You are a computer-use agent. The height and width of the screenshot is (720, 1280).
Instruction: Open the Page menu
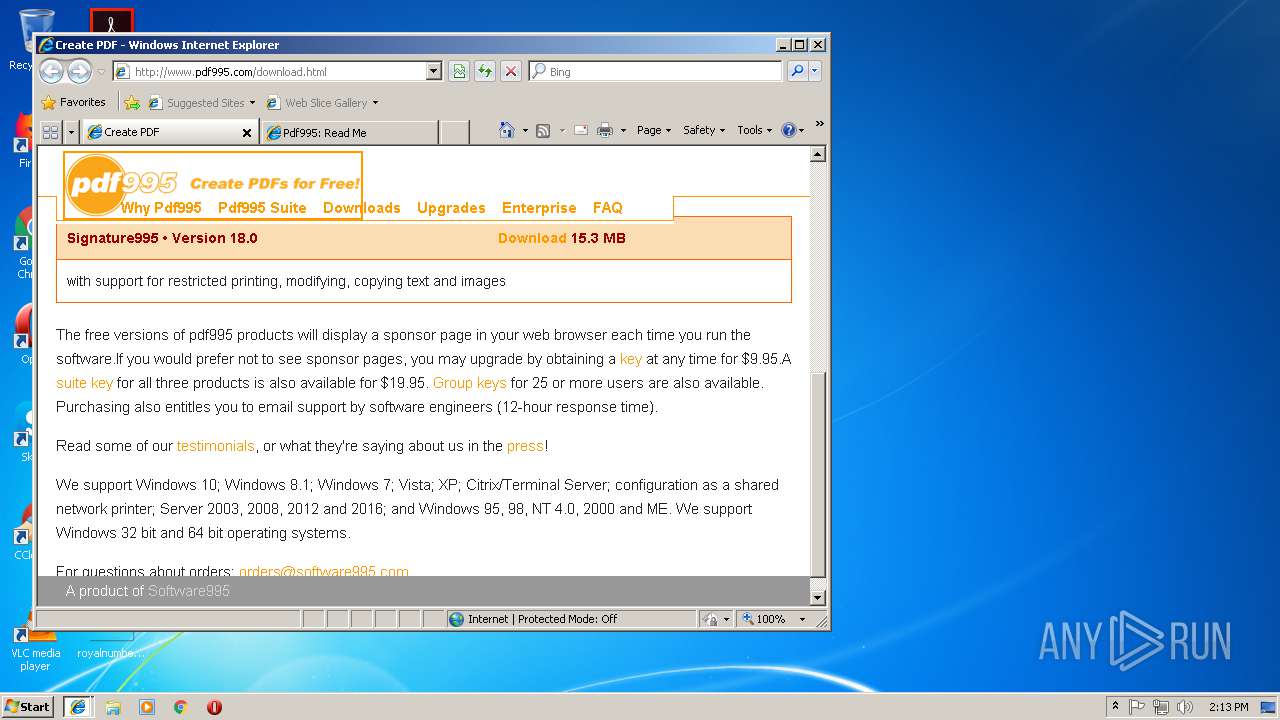[x=654, y=130]
